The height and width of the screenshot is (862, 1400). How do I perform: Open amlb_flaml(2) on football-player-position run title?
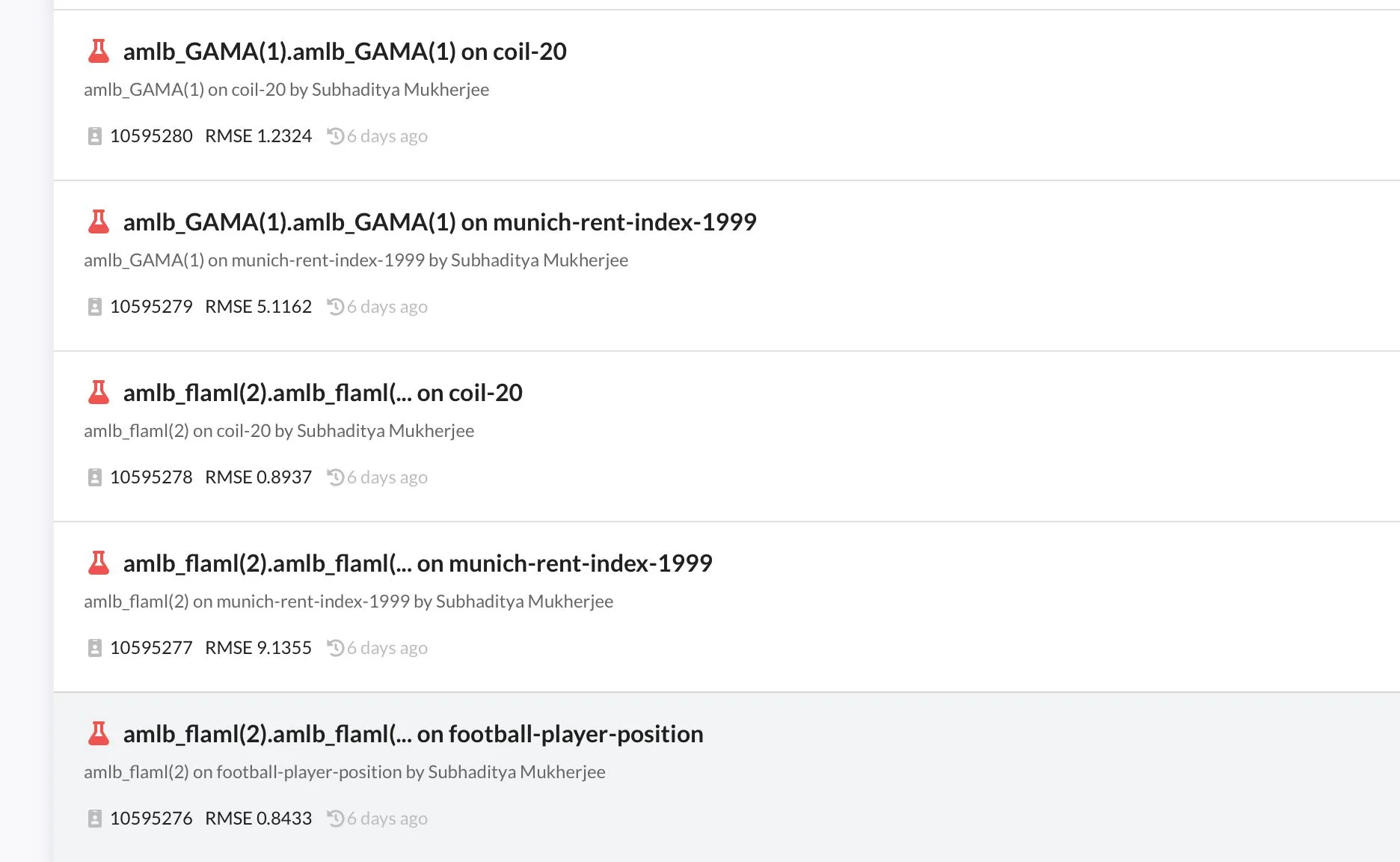(413, 734)
